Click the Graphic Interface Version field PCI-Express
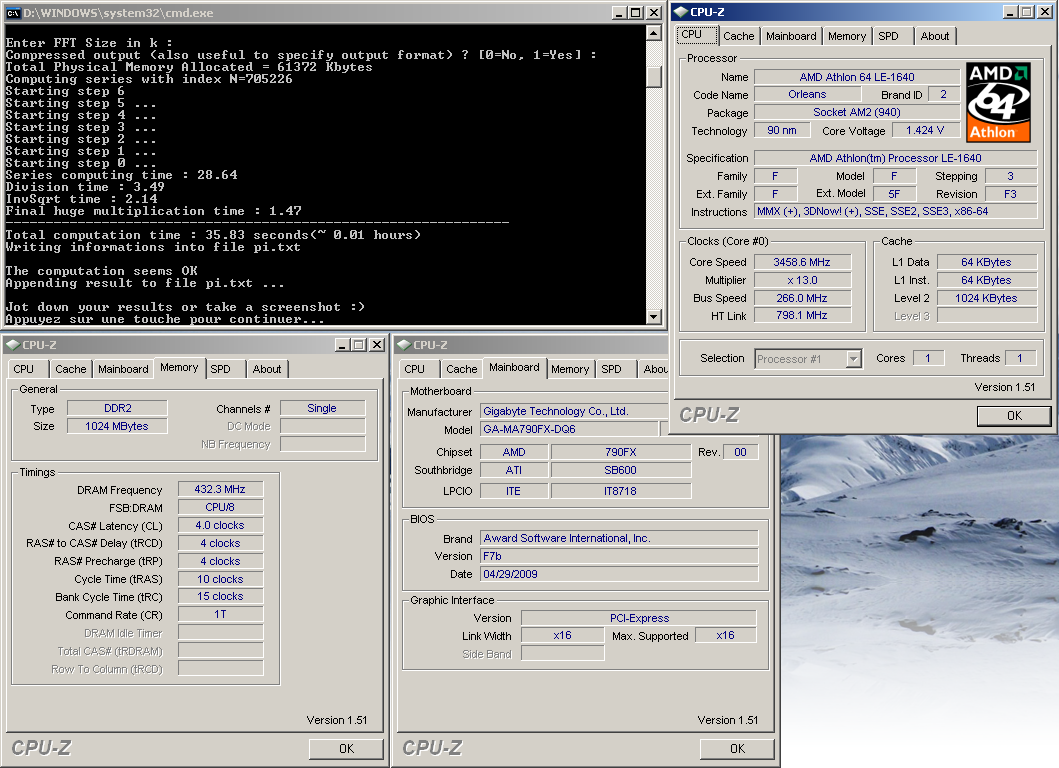 639,618
